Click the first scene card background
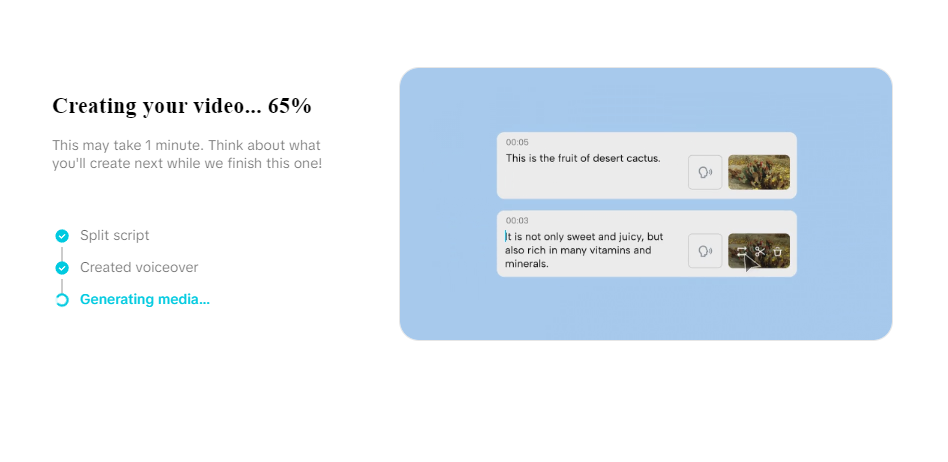Viewport: 948px width, 462px height. tap(600, 184)
